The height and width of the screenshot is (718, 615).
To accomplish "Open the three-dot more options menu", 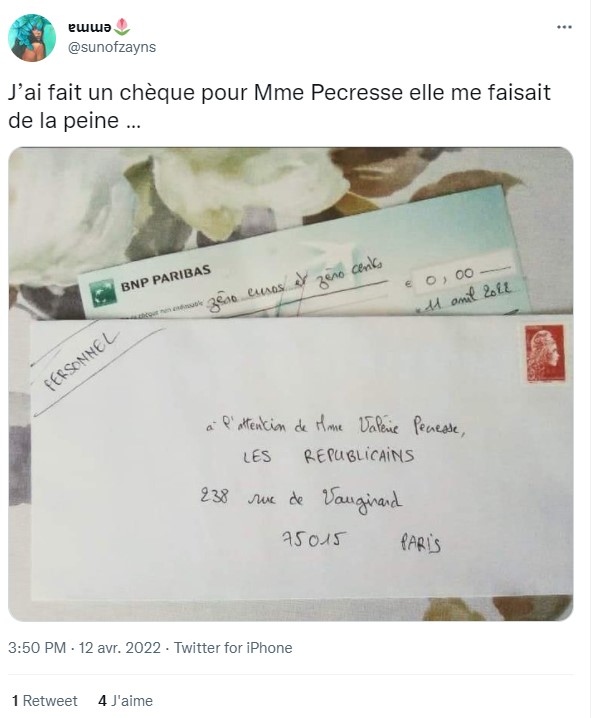I will click(x=564, y=27).
